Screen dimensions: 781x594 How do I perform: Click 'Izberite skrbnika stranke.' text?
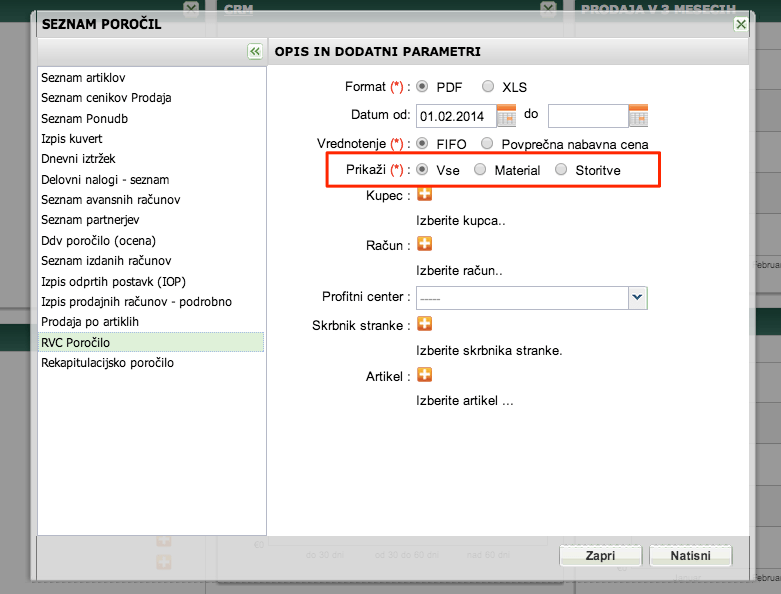coord(489,351)
